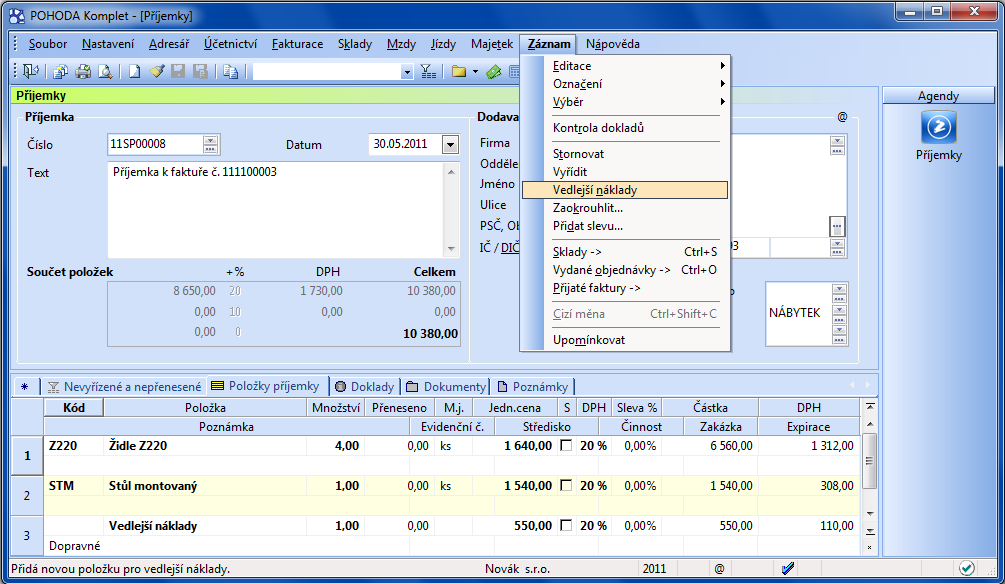Viewport: 1005px width, 584px height.
Task: Click the @ icon above supplier section
Action: [x=842, y=117]
